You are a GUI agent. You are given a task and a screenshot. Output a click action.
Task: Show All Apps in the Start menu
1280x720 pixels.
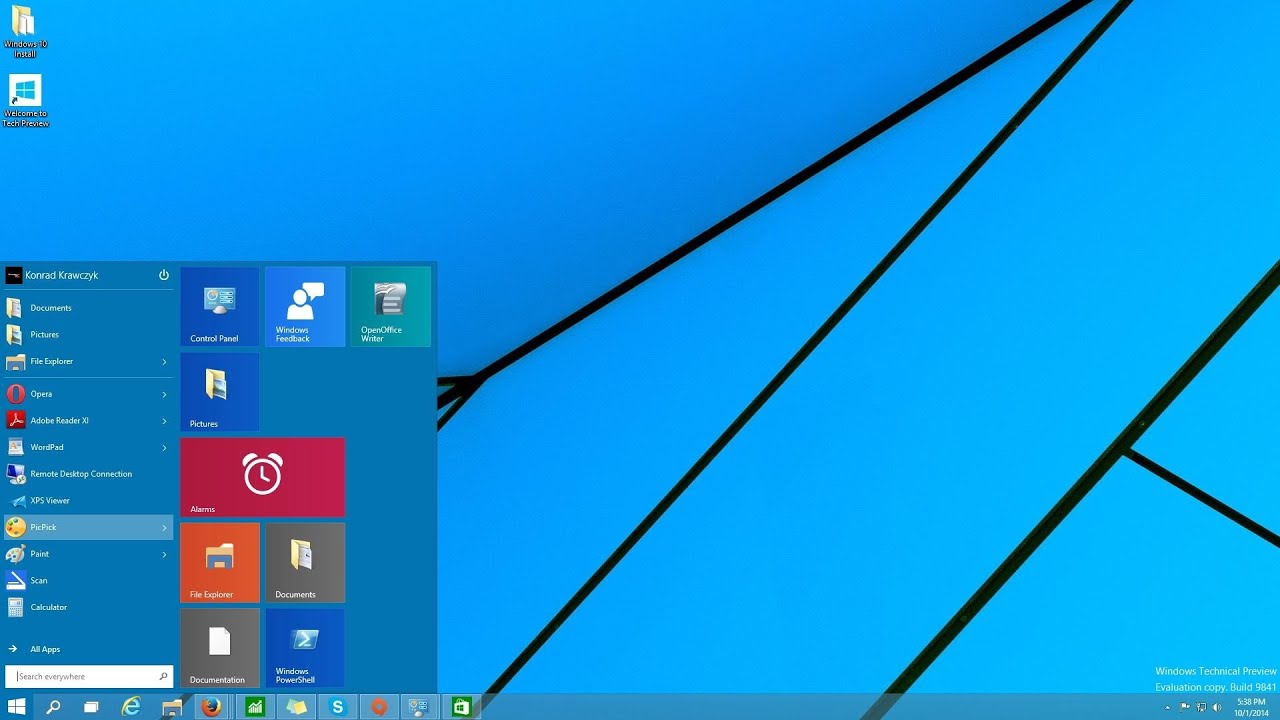click(88, 649)
